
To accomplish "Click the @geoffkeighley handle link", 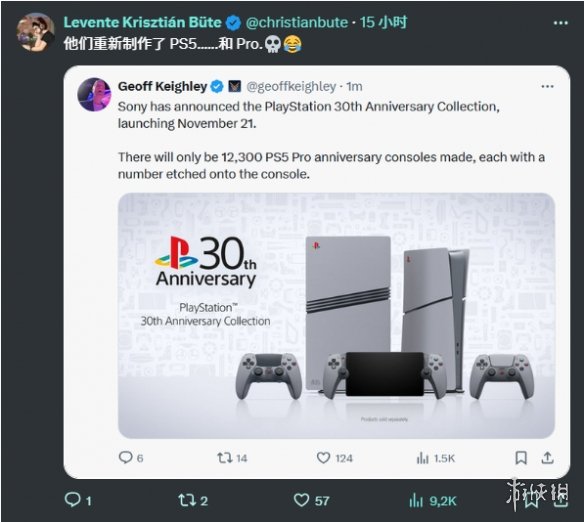I will tap(291, 86).
